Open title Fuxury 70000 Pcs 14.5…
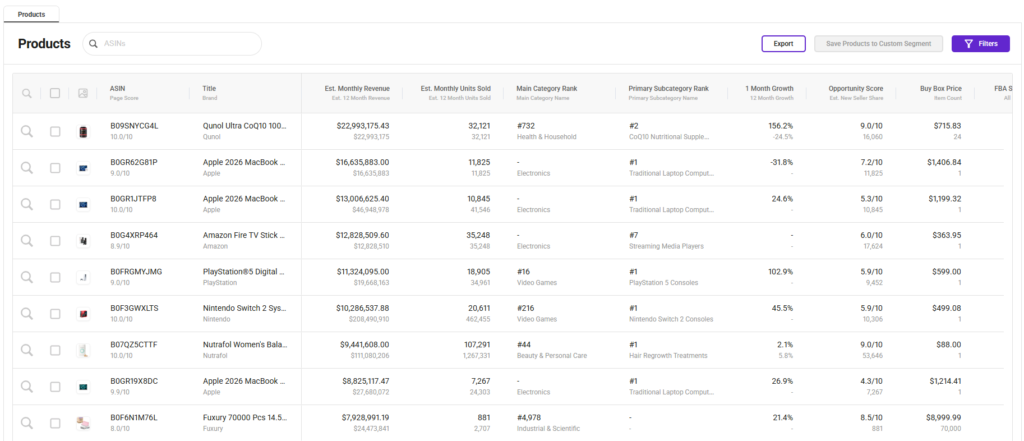The image size is (1024, 441). 244,417
